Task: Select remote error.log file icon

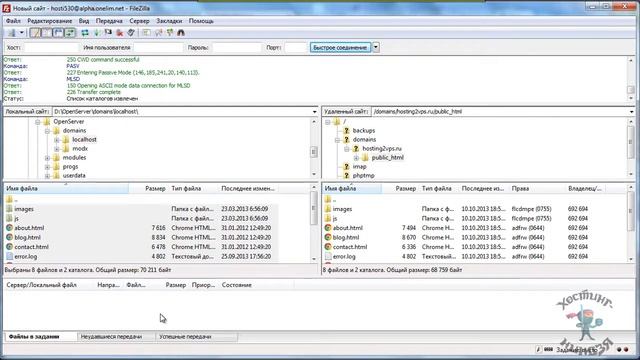Action: click(328, 256)
